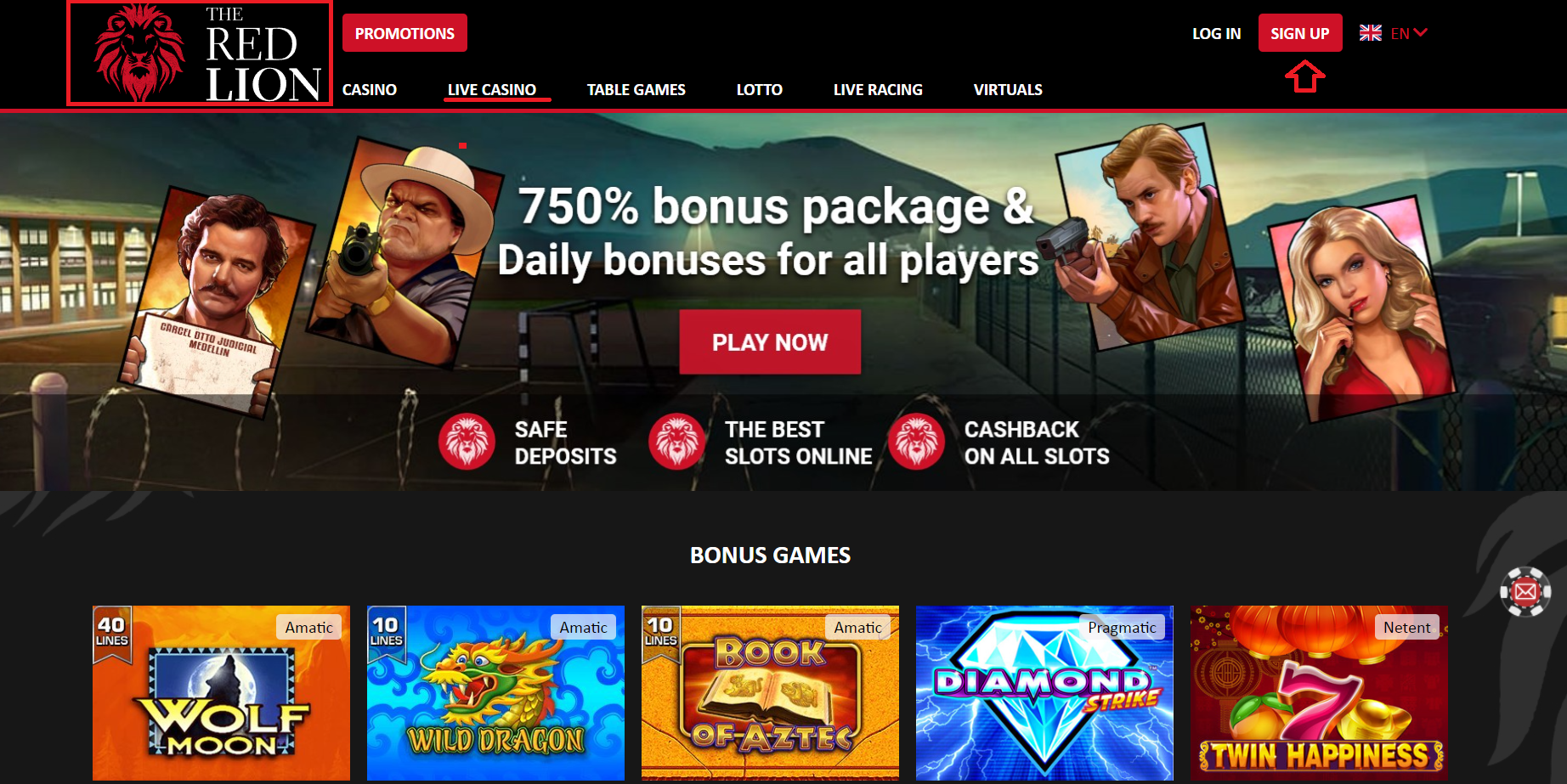Go to the Table Games section
Image resolution: width=1567 pixels, height=784 pixels.
tap(636, 89)
